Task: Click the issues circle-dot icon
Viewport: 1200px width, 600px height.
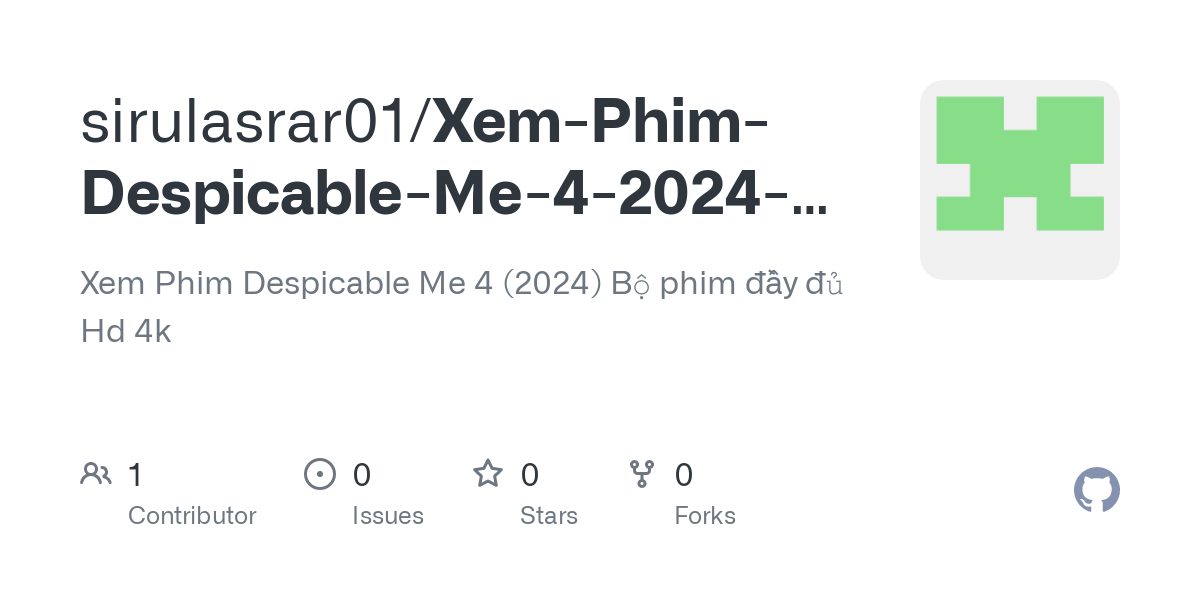Action: pos(320,473)
